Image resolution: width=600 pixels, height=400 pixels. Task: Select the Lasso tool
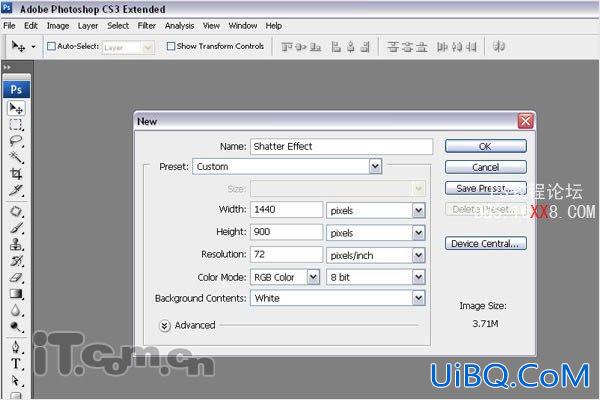[x=16, y=141]
